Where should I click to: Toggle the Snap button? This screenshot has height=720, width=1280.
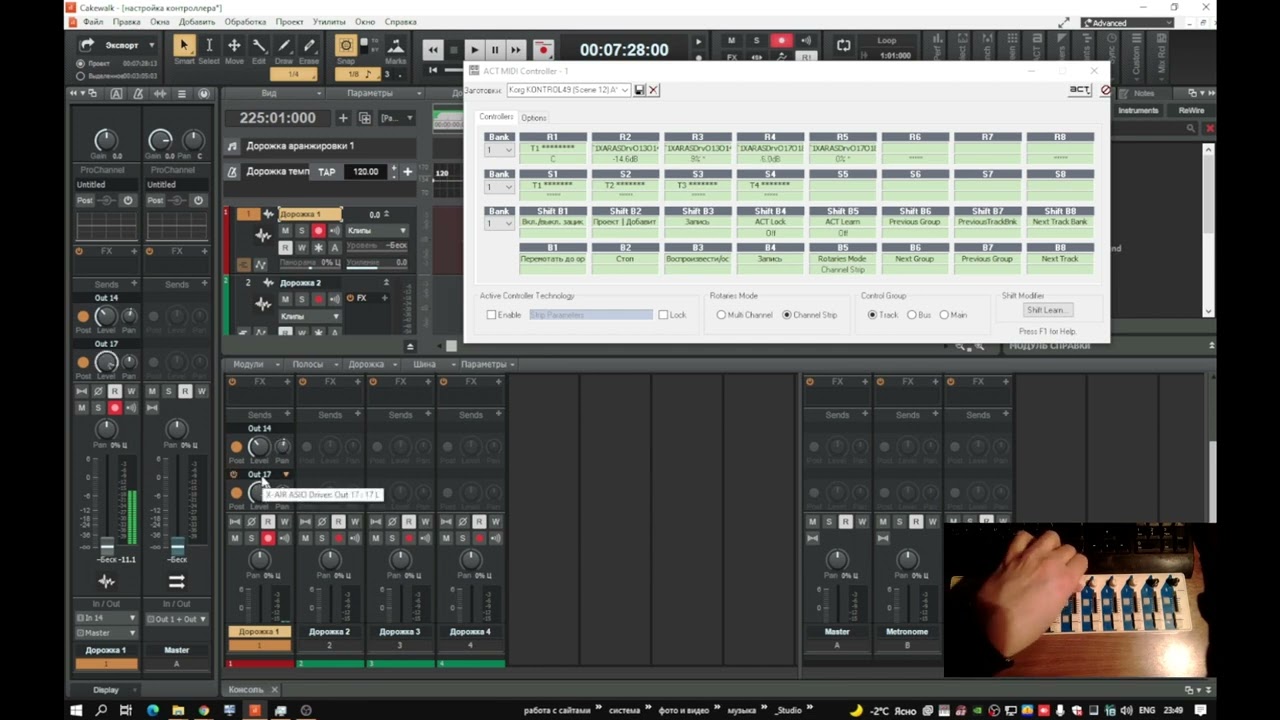click(346, 46)
